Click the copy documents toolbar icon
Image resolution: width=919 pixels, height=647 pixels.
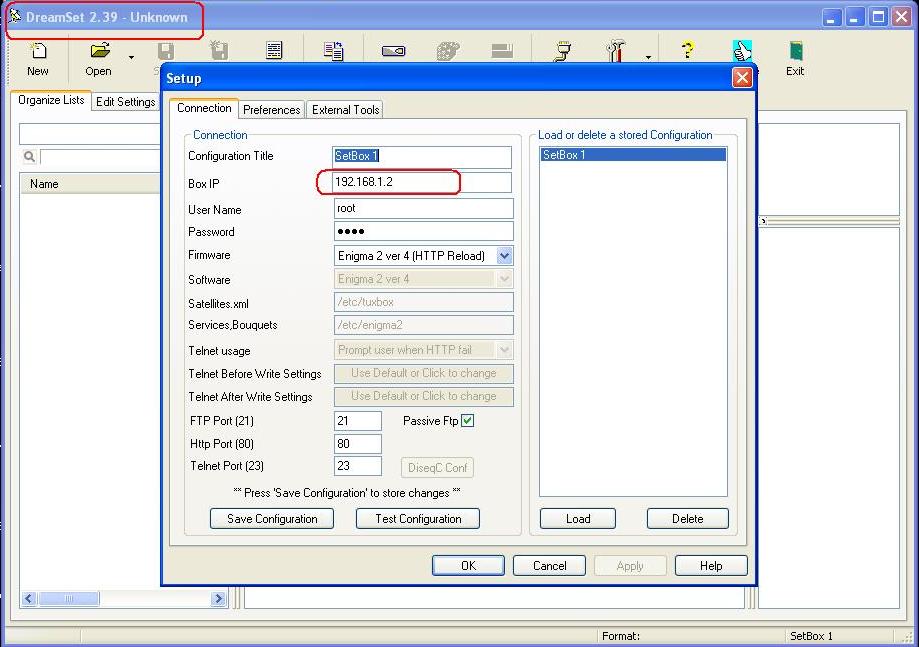[333, 51]
